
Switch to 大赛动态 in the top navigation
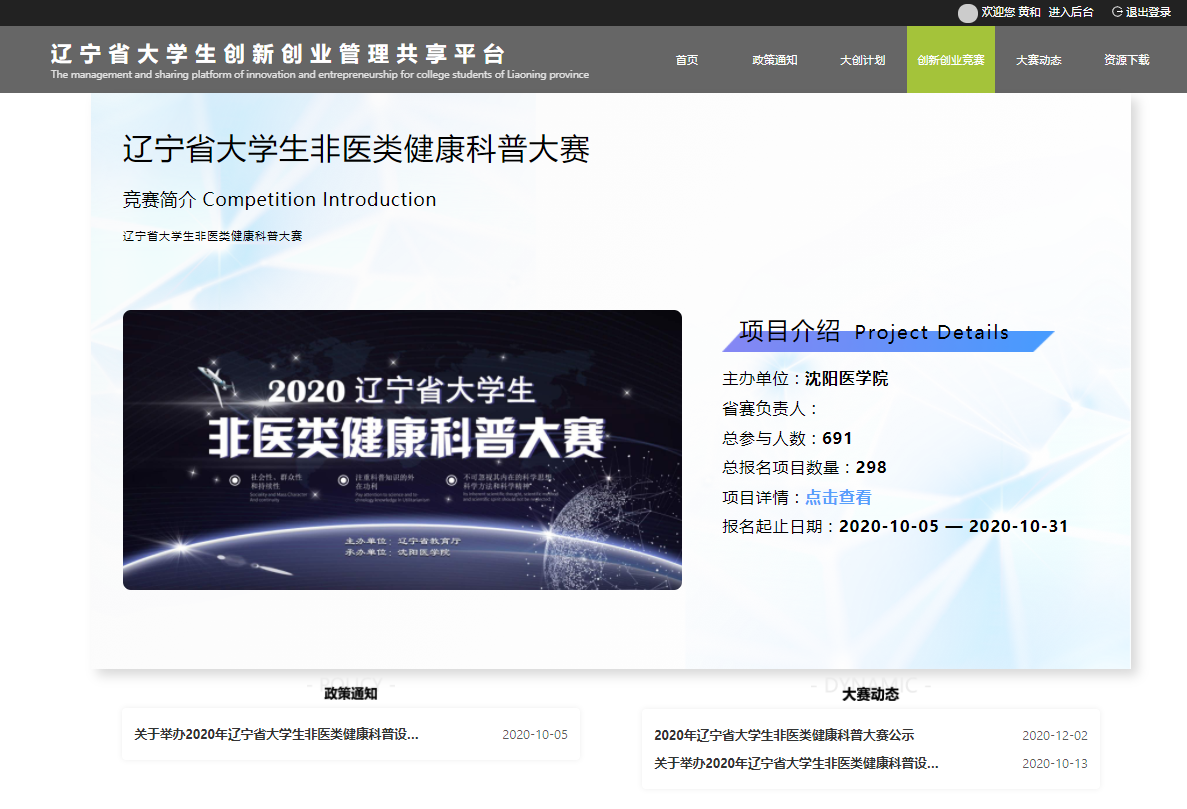(1038, 60)
